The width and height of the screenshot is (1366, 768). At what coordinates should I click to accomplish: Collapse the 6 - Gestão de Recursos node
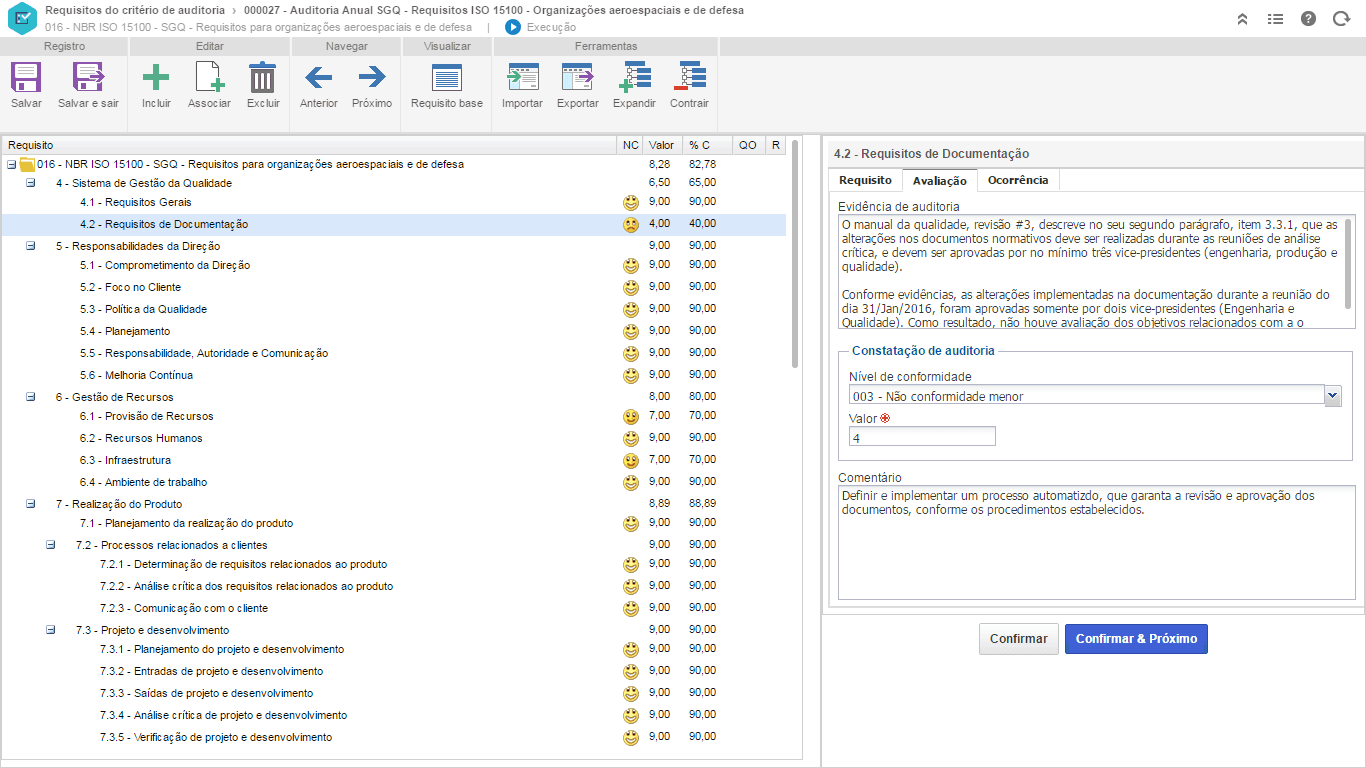pos(30,397)
